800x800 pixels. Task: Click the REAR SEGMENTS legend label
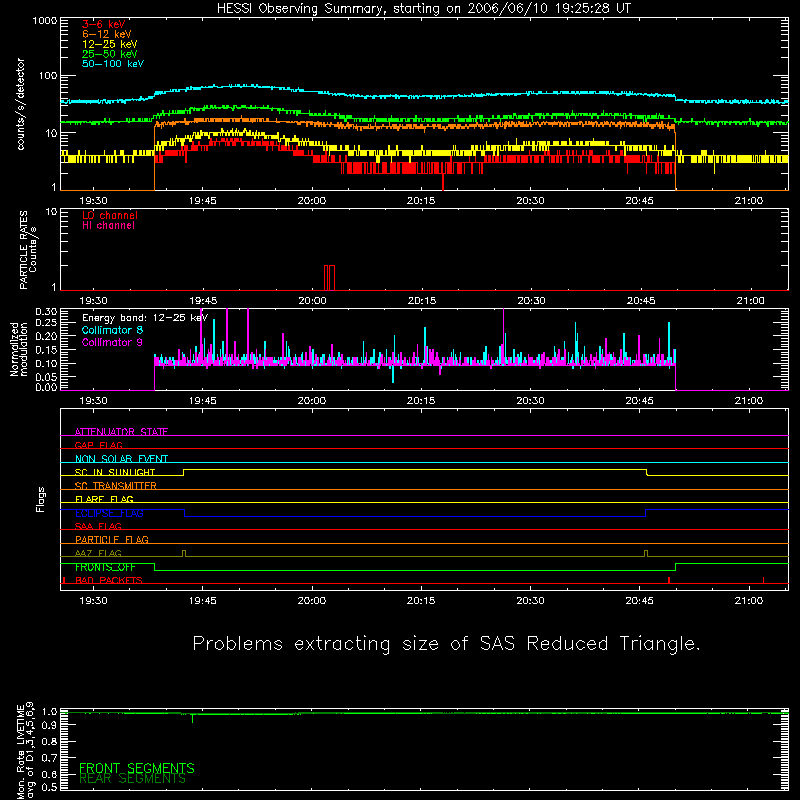(x=133, y=779)
